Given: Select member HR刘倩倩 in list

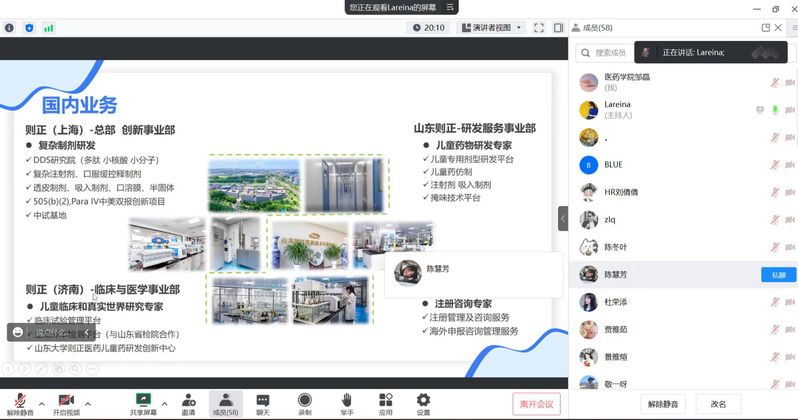Looking at the screenshot, I should click(682, 192).
